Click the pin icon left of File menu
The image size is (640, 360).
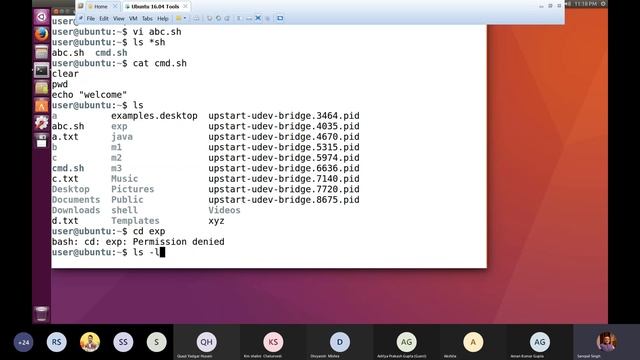[x=81, y=18]
